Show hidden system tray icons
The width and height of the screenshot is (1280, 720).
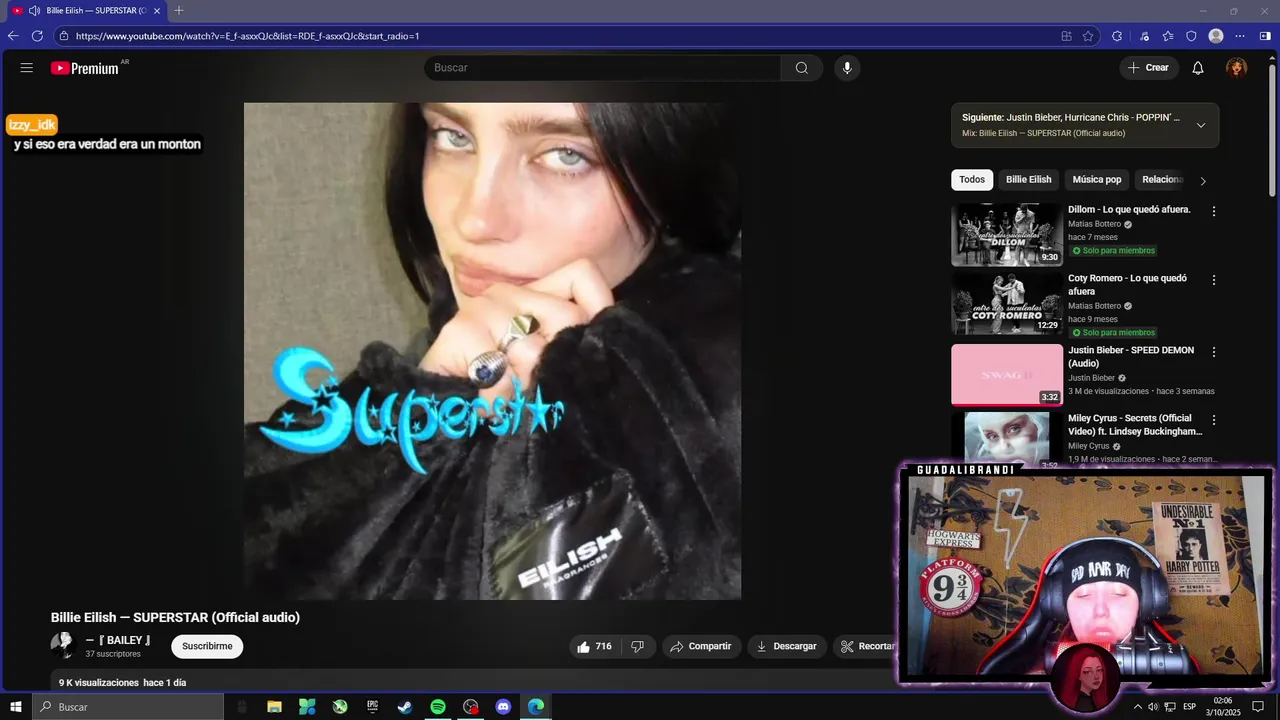tap(1137, 707)
